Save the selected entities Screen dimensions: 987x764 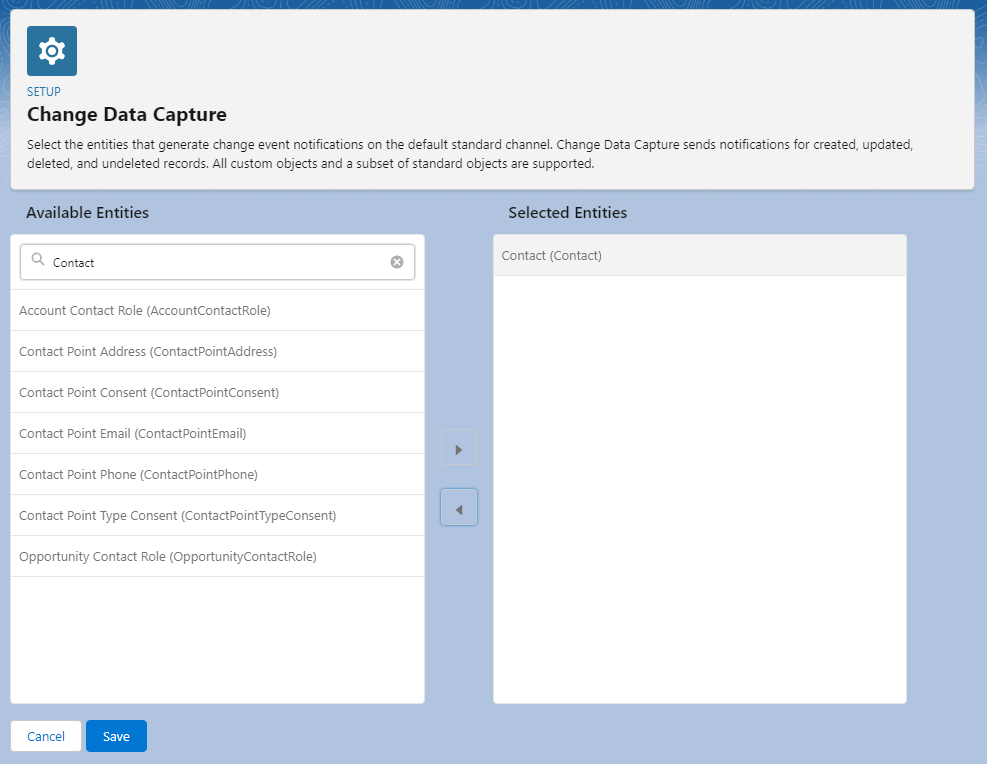(116, 736)
